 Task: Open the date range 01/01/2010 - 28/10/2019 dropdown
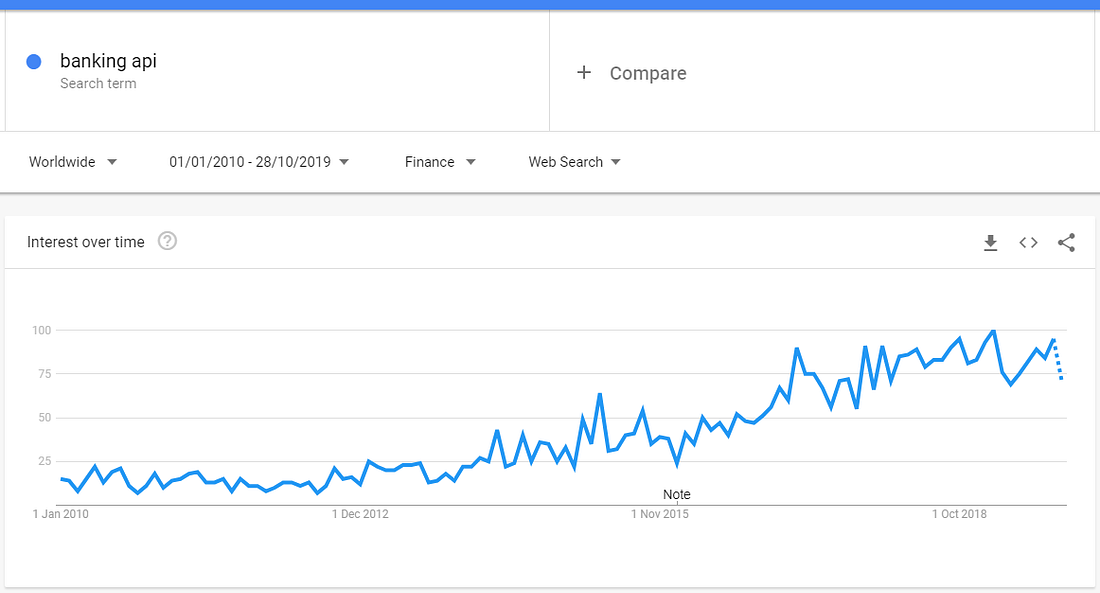[x=259, y=162]
